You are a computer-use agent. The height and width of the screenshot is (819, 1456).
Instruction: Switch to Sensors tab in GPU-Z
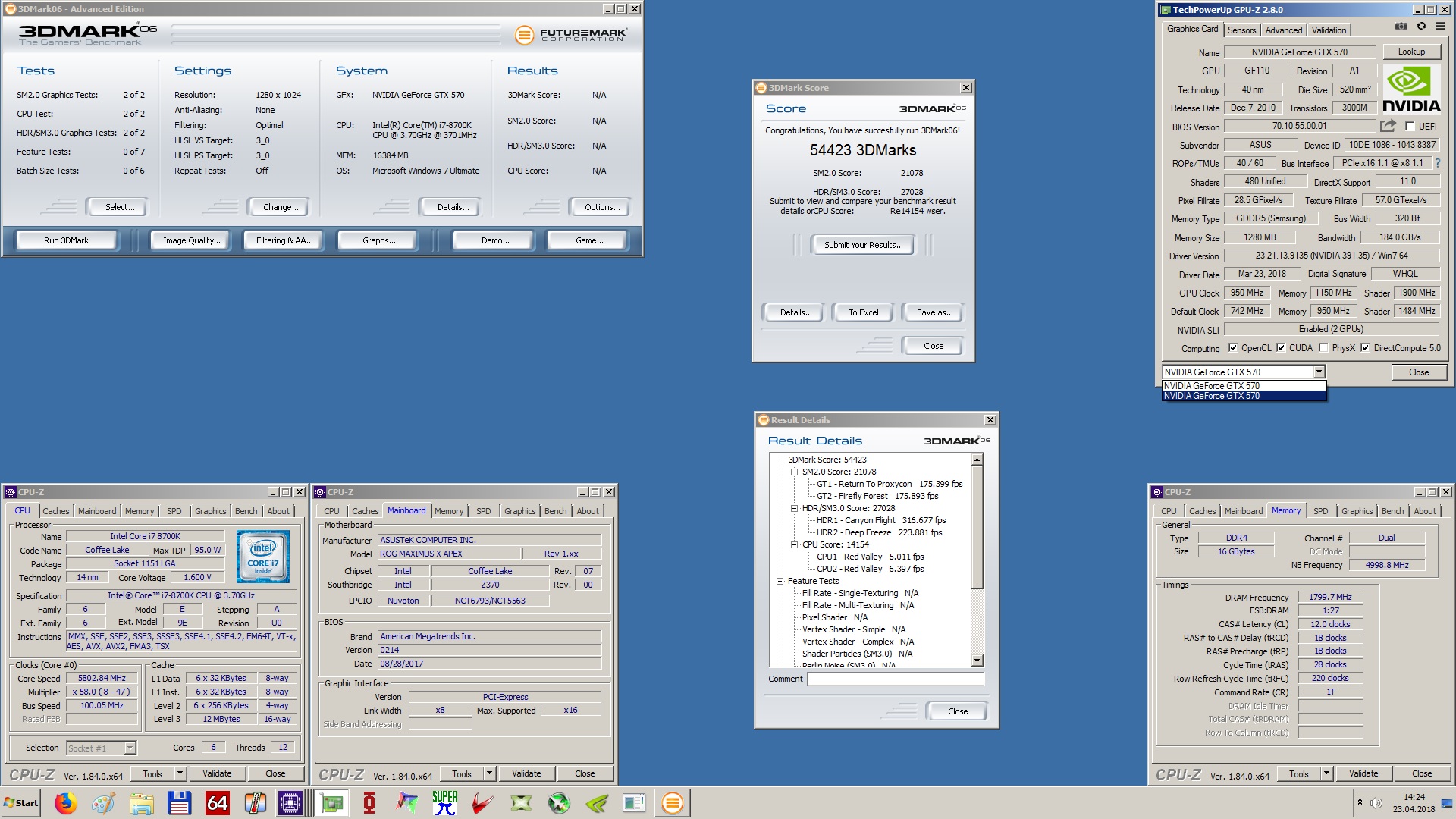1241,30
